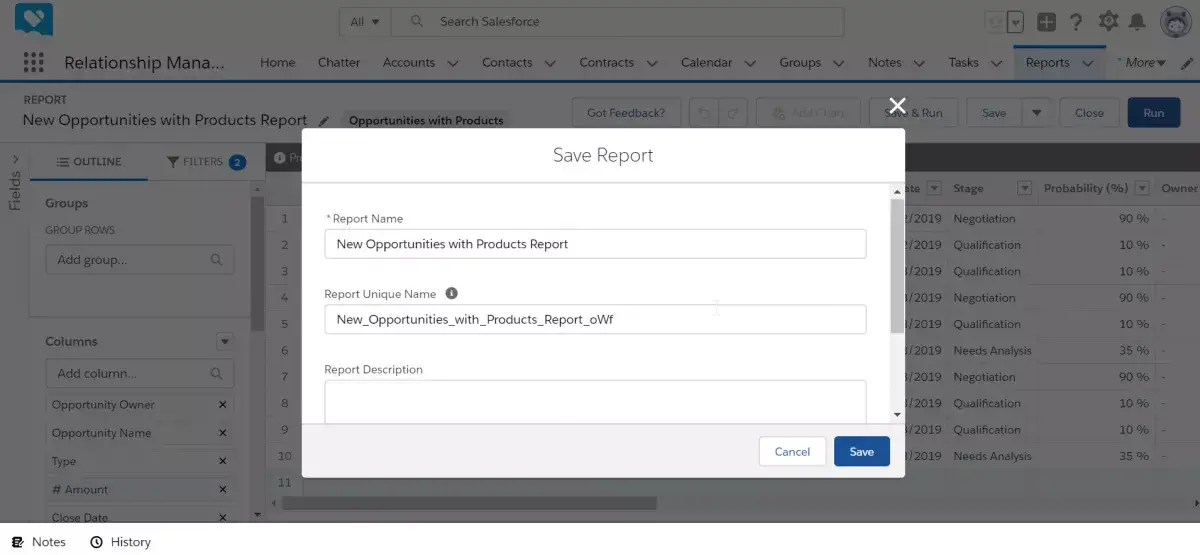The width and height of the screenshot is (1200, 555).
Task: Open the Columns section options dropdown
Action: 225,342
